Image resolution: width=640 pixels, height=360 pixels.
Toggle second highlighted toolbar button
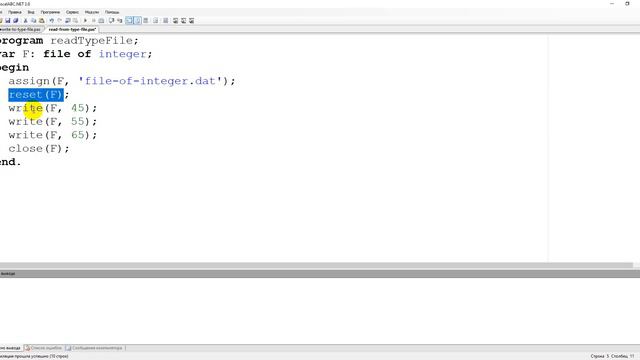(x=138, y=20)
